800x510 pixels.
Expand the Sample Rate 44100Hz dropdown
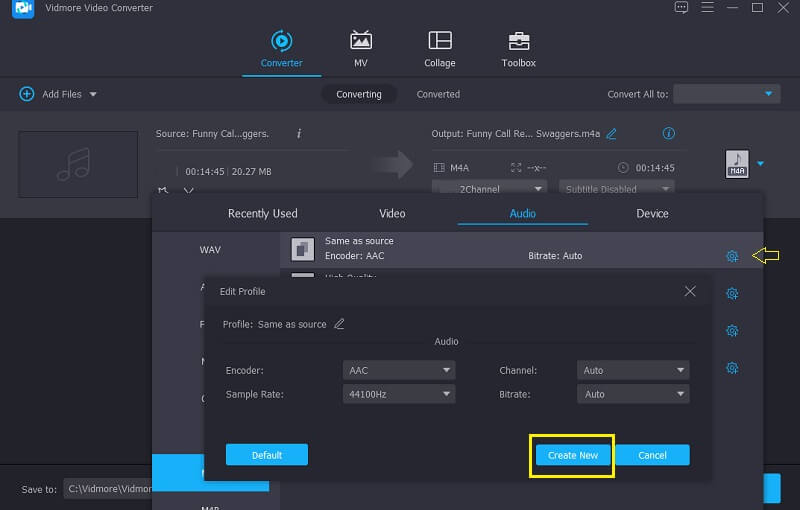pos(398,394)
